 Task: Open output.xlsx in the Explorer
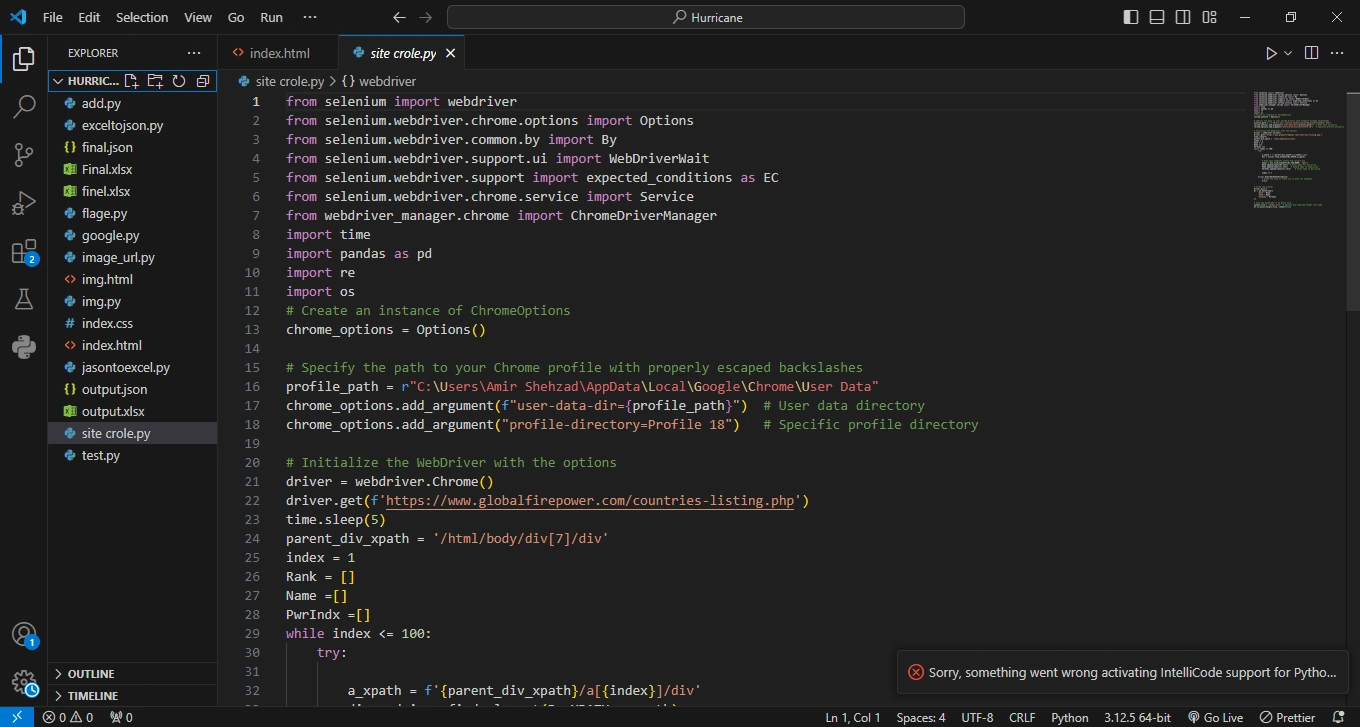tap(113, 411)
